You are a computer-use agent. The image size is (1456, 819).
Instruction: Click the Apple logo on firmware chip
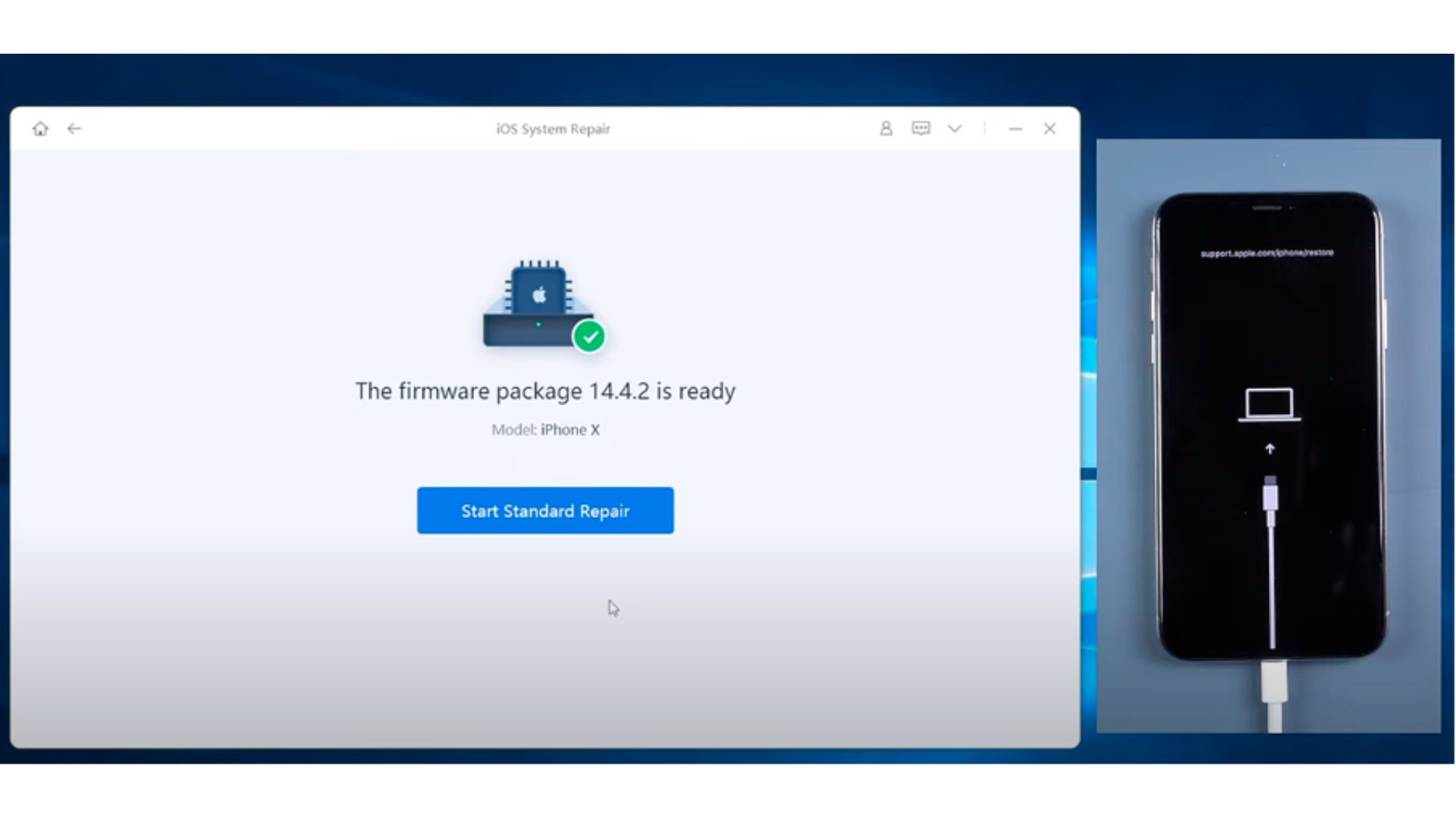tap(539, 295)
